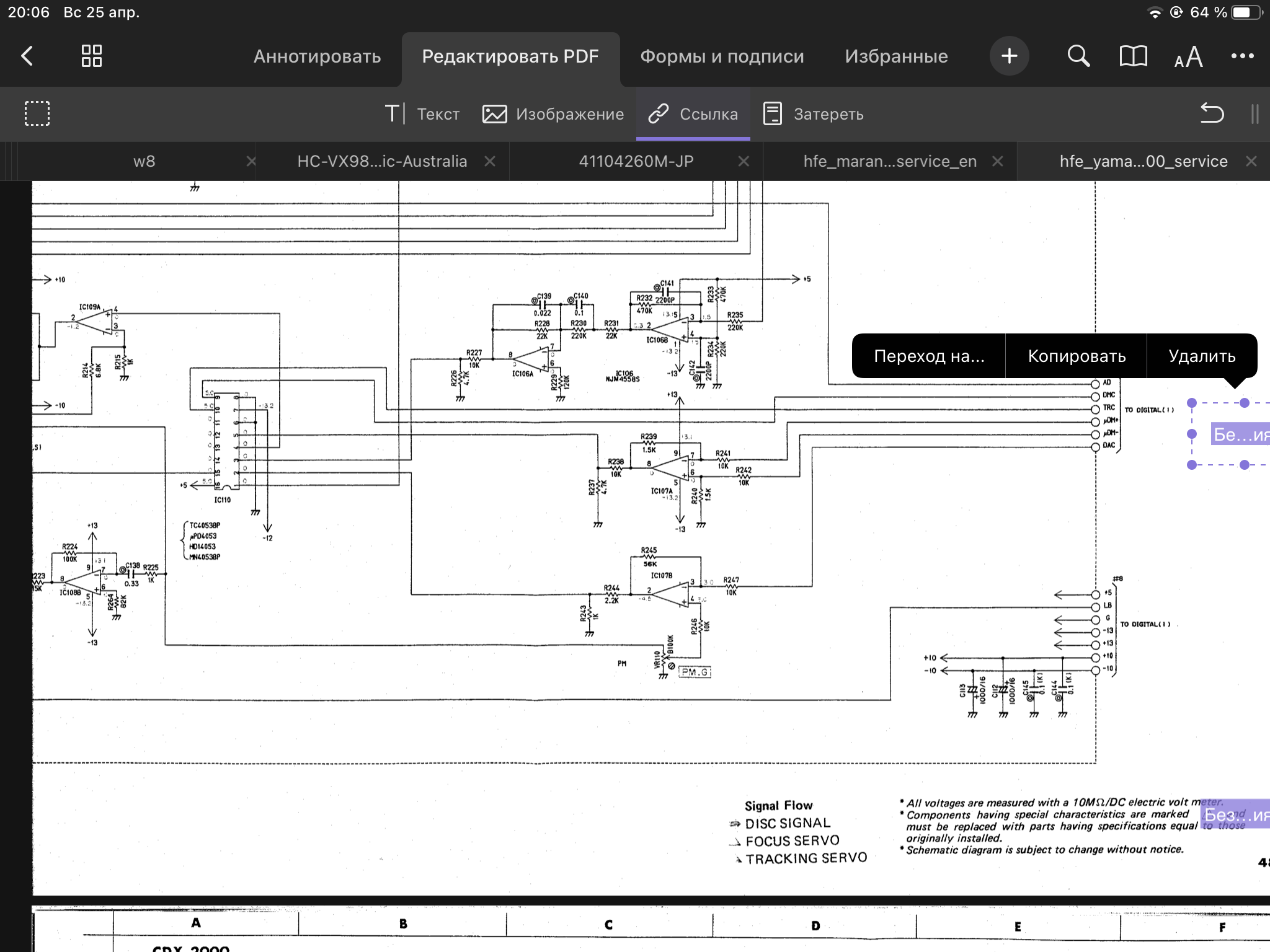The width and height of the screenshot is (1270, 952).
Task: Open the three-dots more menu
Action: (1242, 56)
